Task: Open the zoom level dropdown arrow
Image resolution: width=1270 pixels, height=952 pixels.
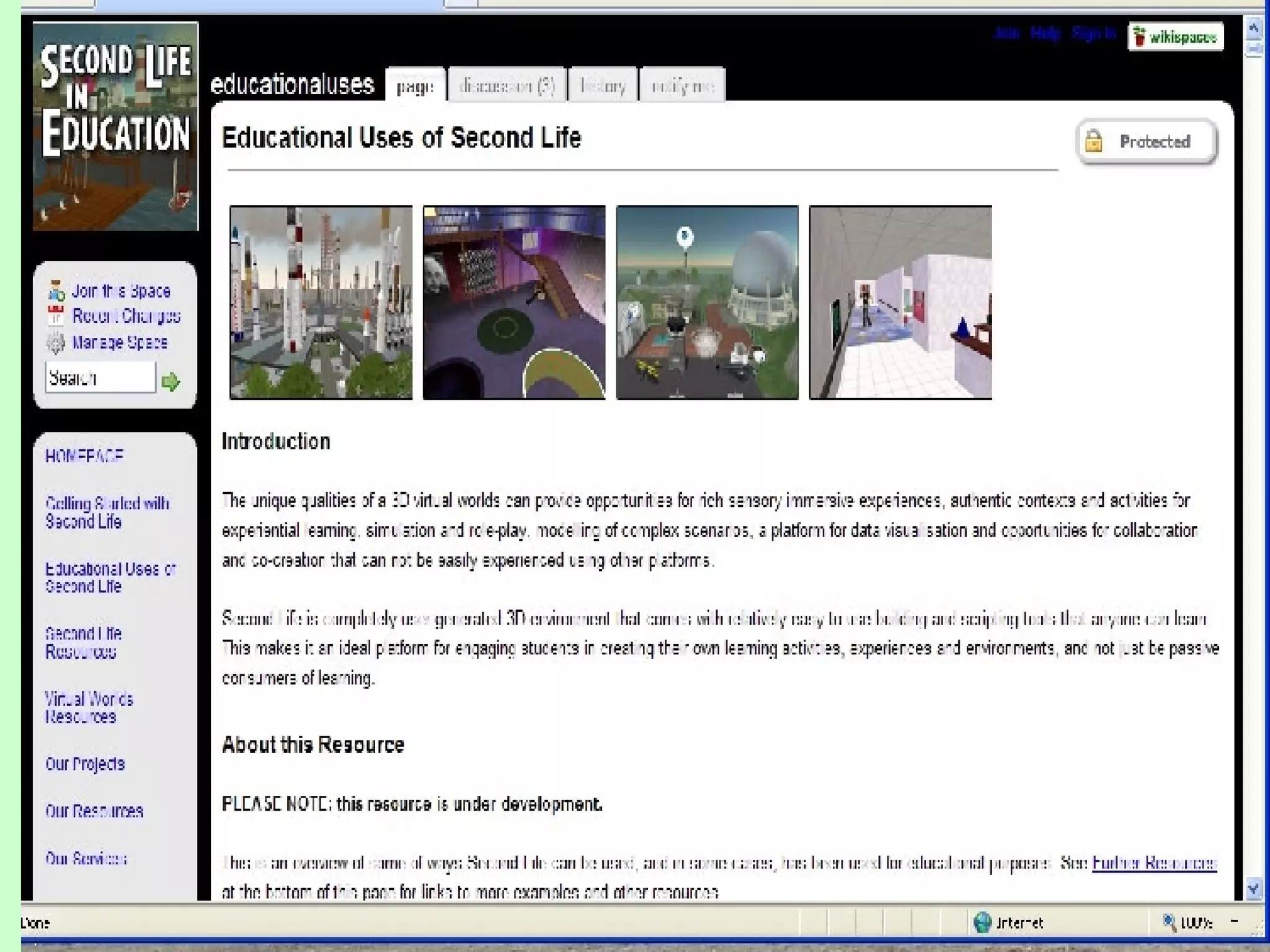Action: coord(1234,922)
